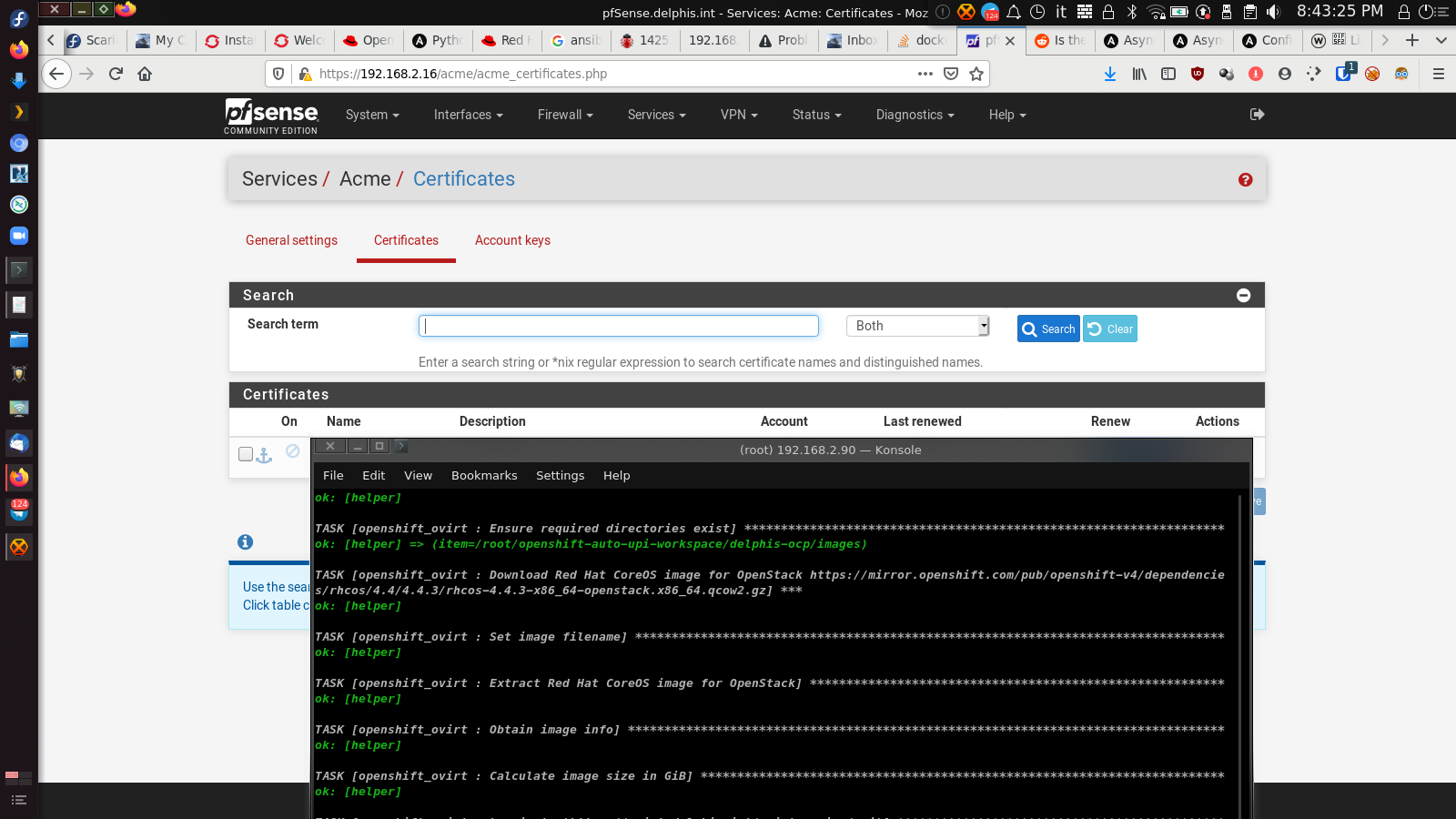Click the Firefox home icon
This screenshot has width=1456, height=819.
tap(145, 74)
